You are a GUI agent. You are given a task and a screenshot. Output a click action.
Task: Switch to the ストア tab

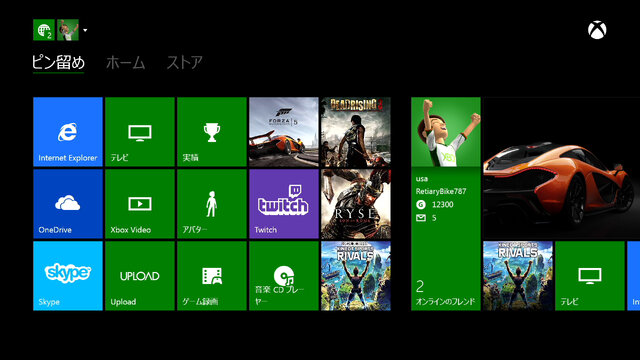pos(184,63)
